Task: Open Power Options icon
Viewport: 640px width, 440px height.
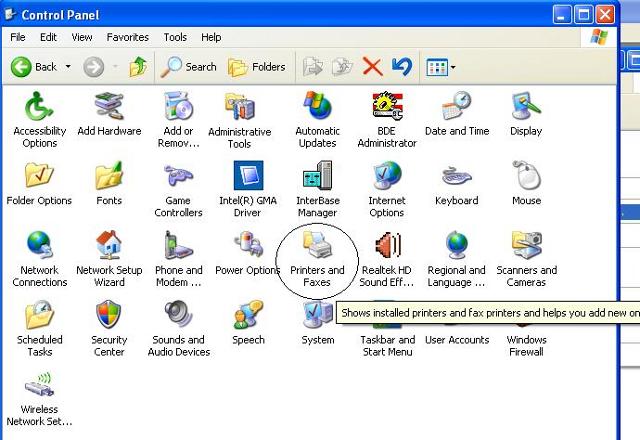Action: (248, 244)
